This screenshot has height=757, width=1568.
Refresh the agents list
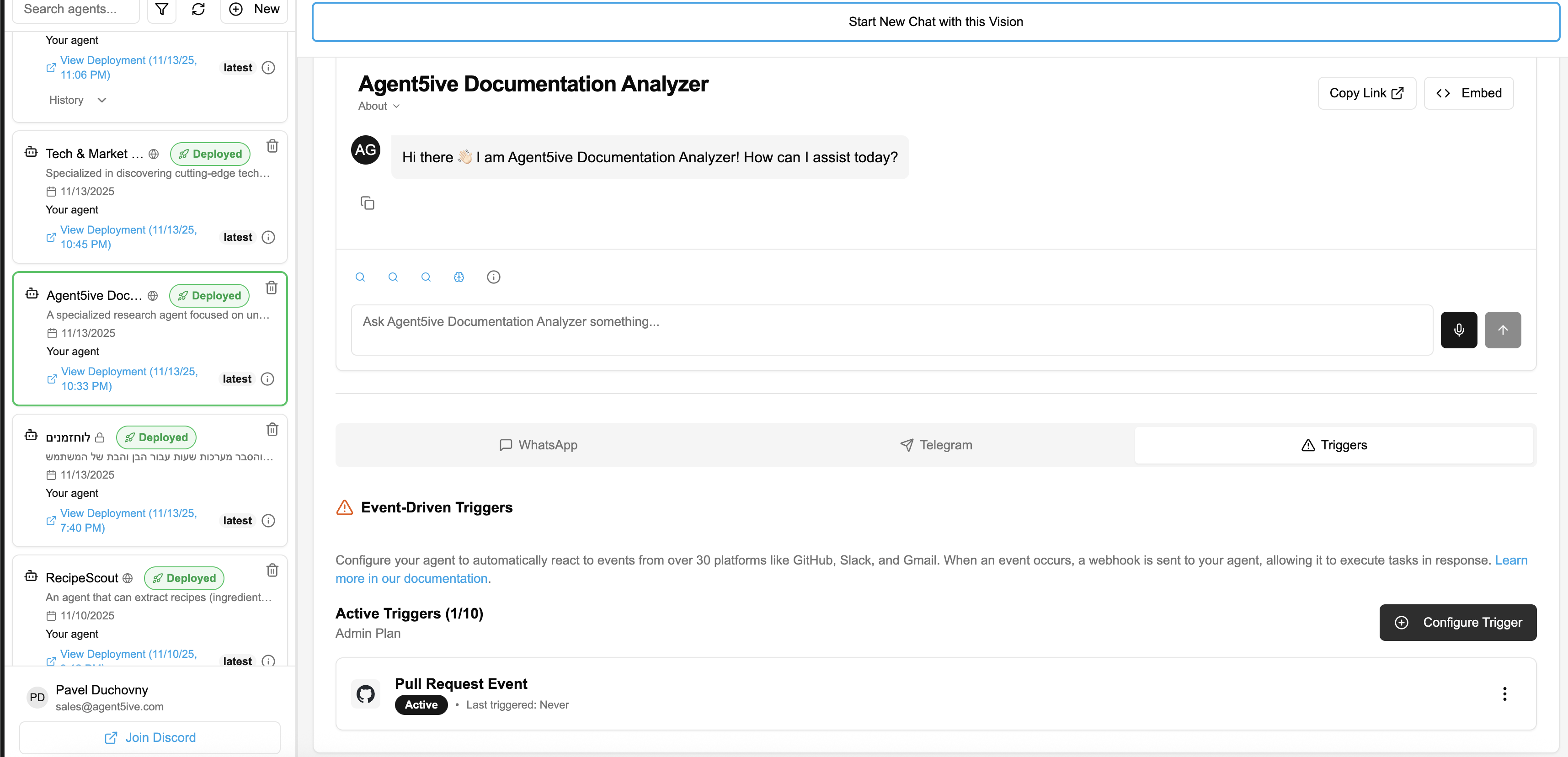(x=198, y=9)
